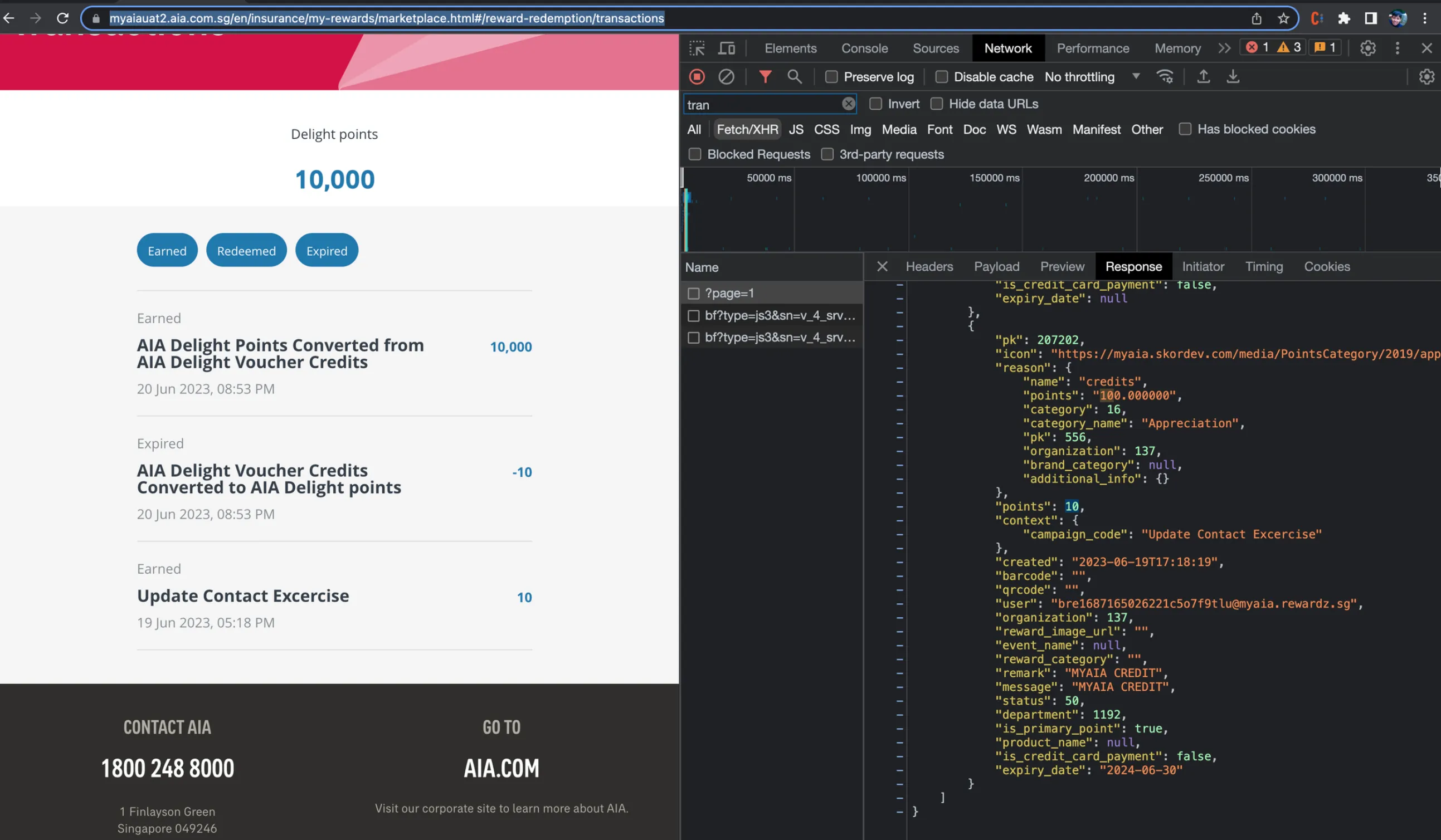Open the share page icon in address bar

[x=1256, y=18]
